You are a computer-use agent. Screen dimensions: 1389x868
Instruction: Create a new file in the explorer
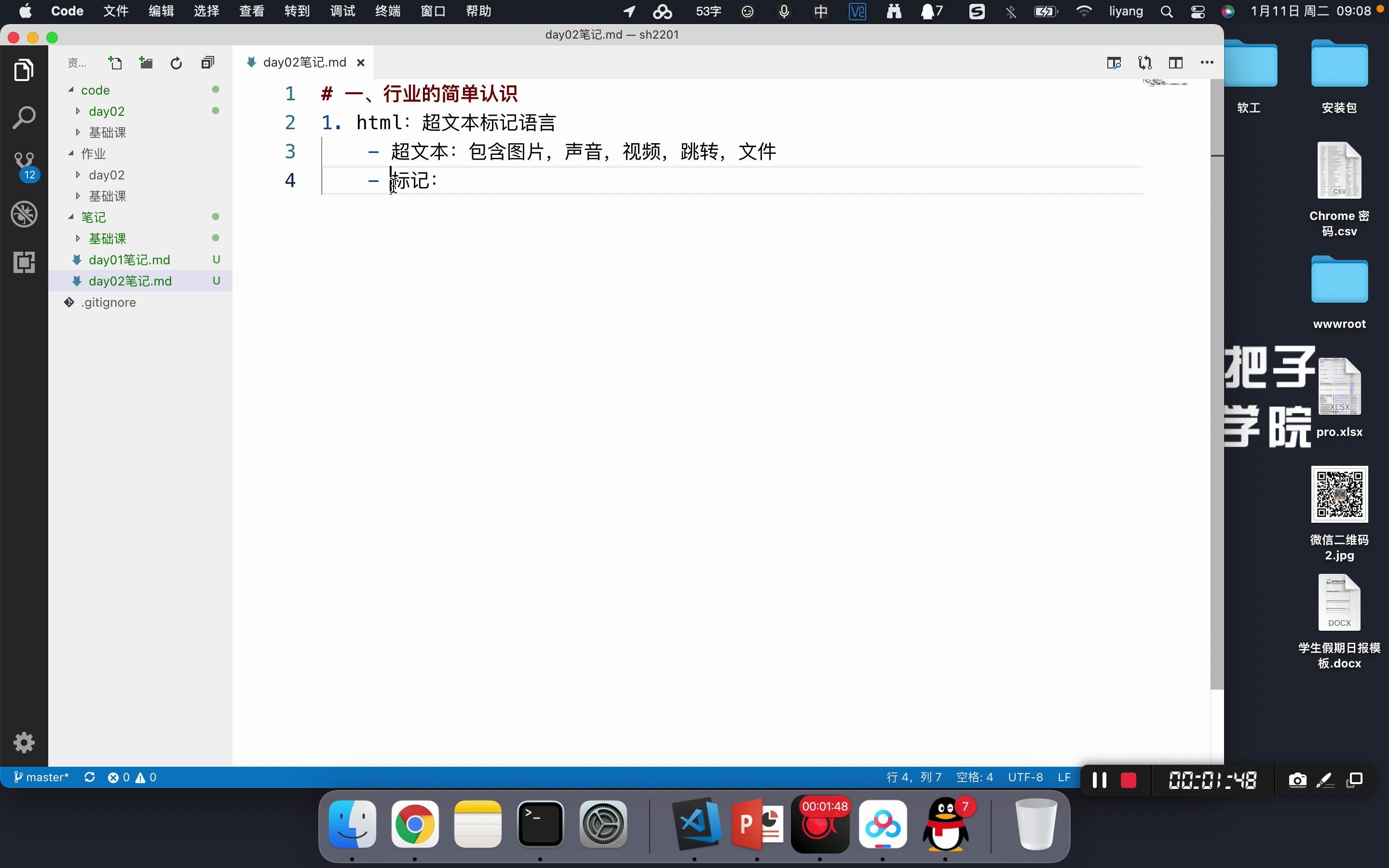click(115, 62)
